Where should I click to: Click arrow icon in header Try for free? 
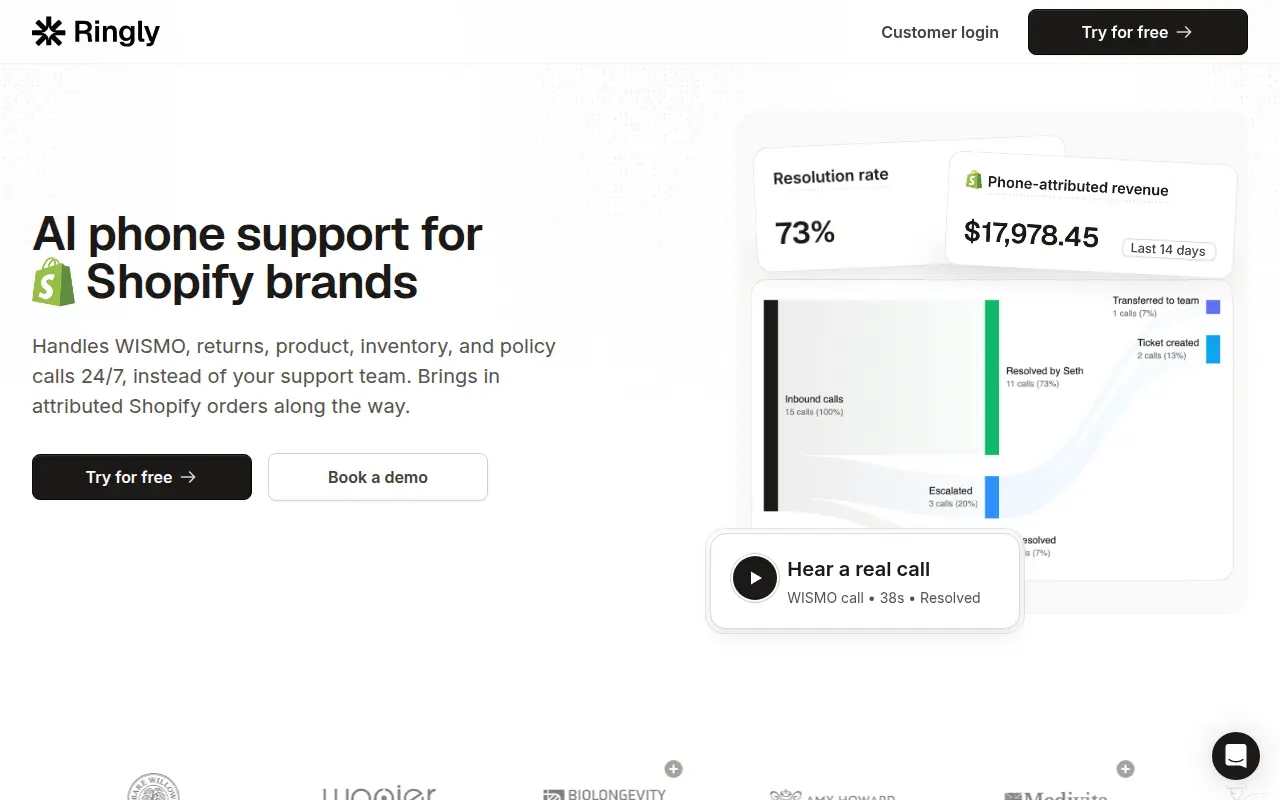[x=1185, y=32]
